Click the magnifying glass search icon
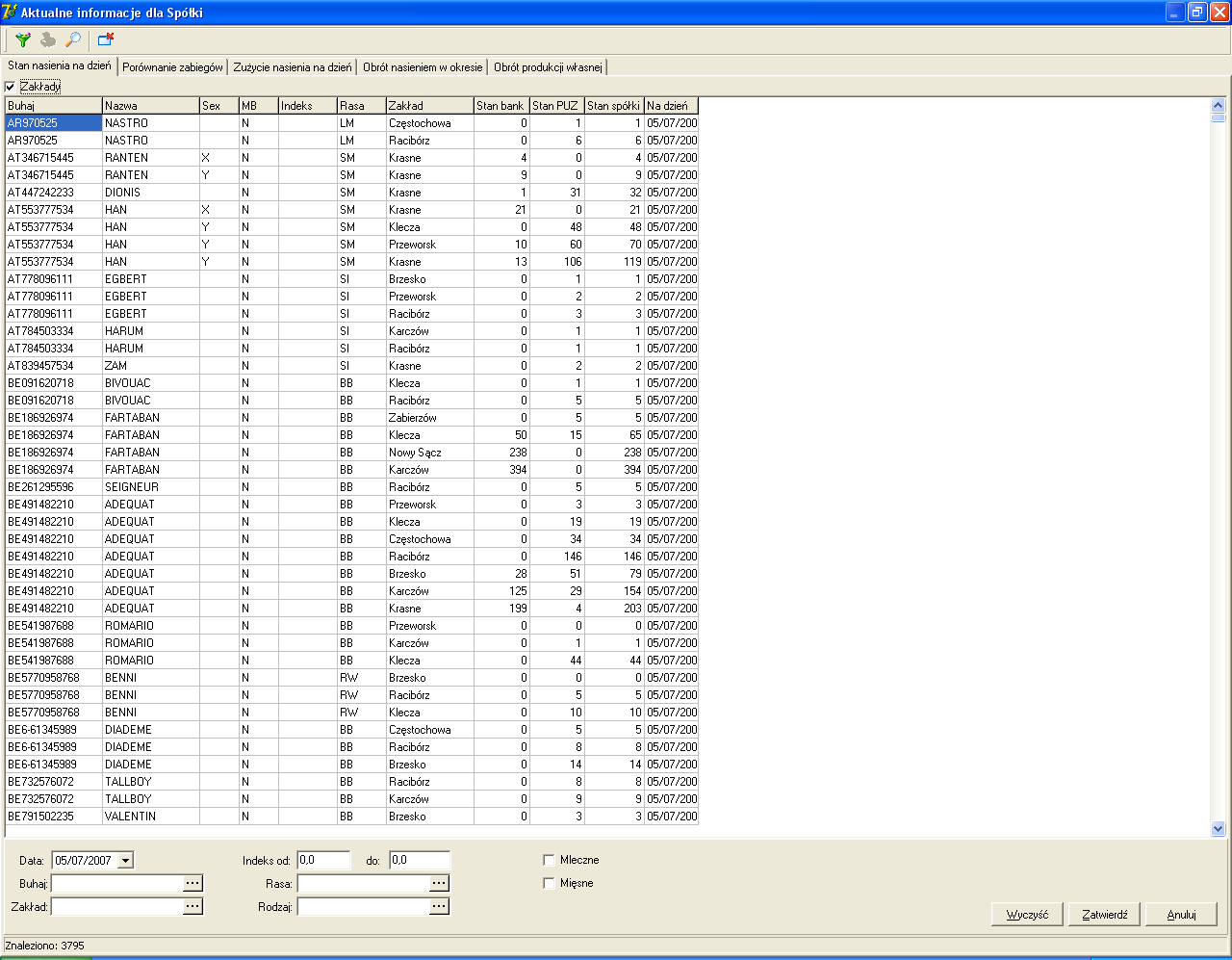1232x960 pixels. (x=73, y=39)
